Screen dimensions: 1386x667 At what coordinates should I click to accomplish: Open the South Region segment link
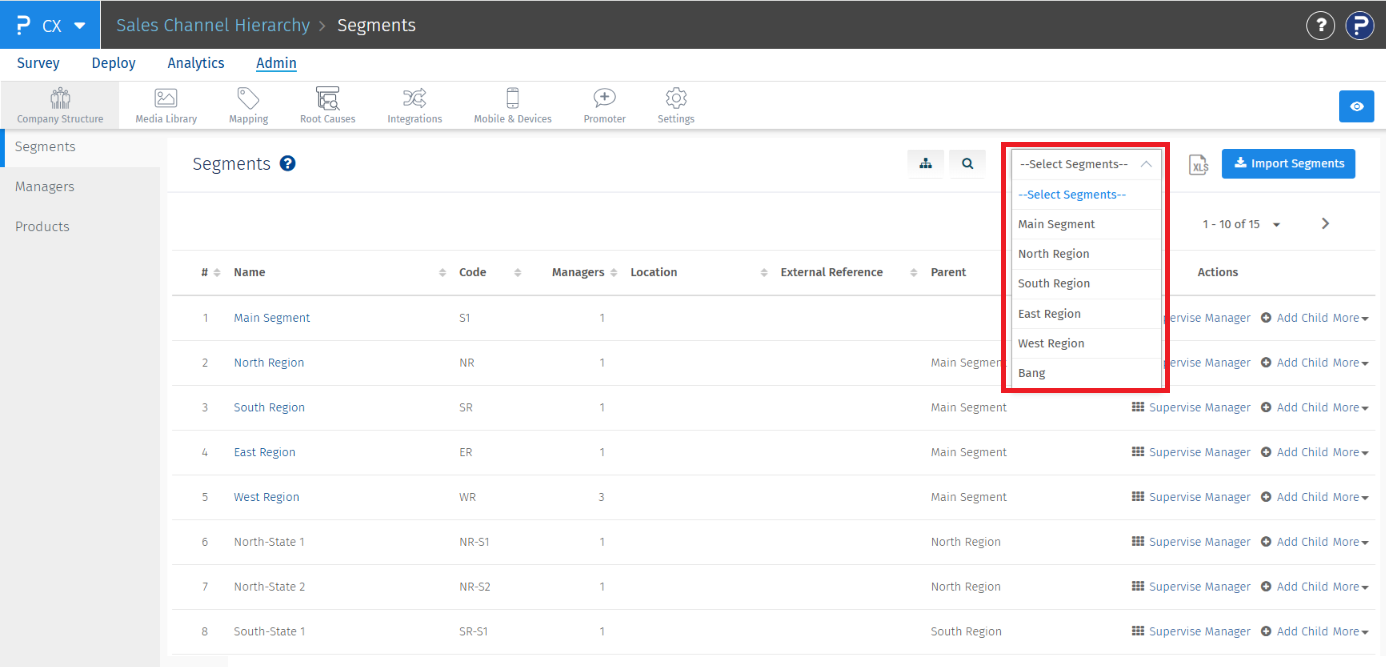pos(269,408)
